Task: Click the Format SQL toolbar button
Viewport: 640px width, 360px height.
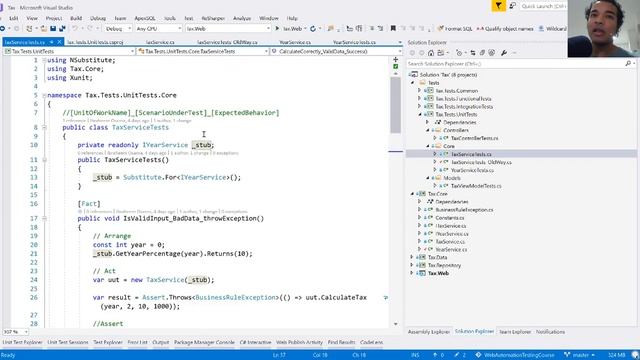Action: click(x=455, y=29)
